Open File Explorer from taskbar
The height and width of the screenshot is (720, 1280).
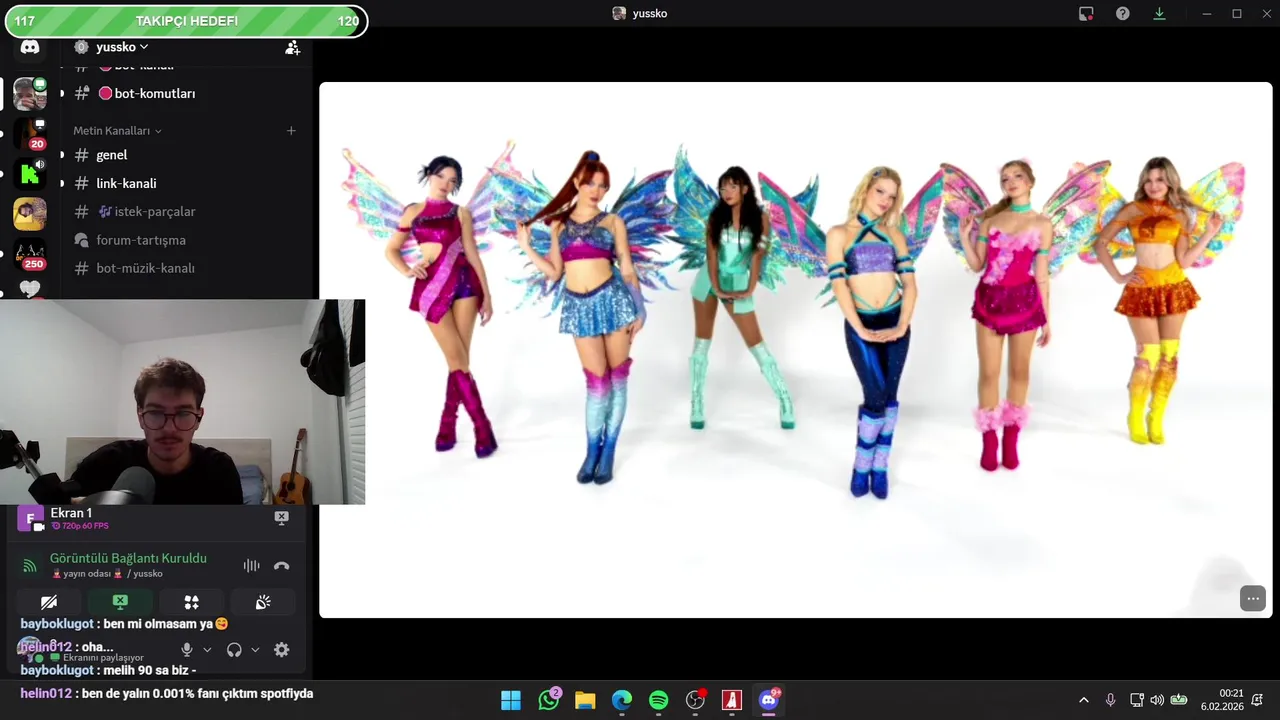click(x=585, y=700)
